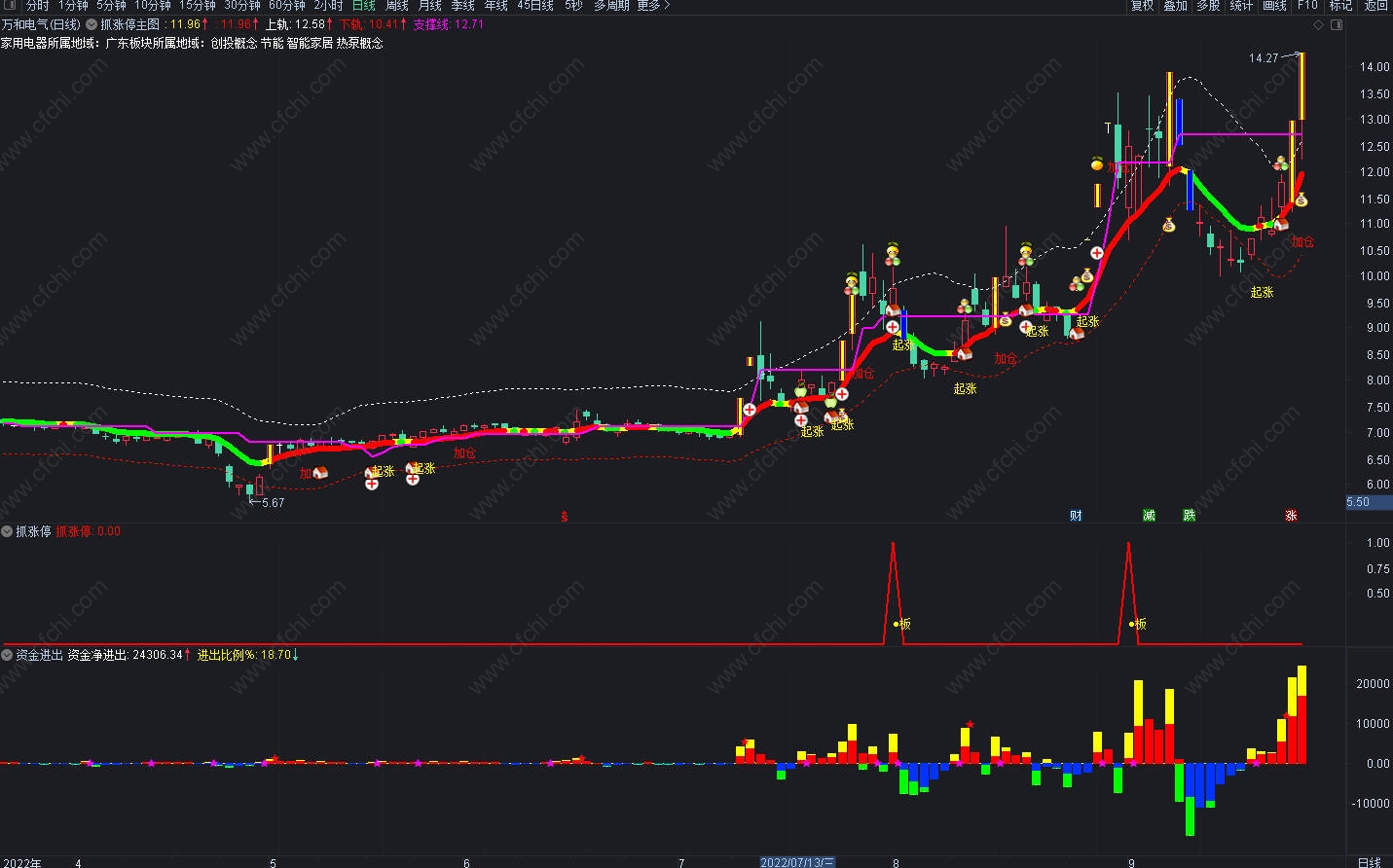The height and width of the screenshot is (868, 1393).
Task: Expand the 资金进出 indicator dropdown arrow
Action: click(x=7, y=655)
